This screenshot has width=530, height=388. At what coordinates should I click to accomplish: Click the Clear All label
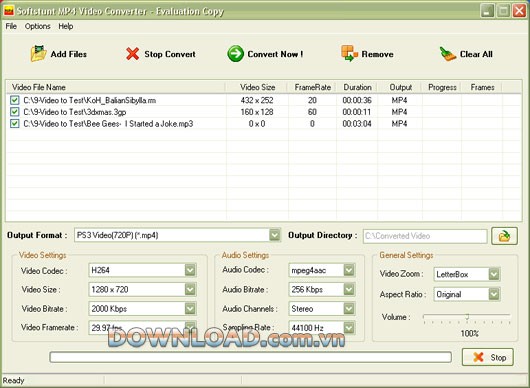tap(476, 54)
